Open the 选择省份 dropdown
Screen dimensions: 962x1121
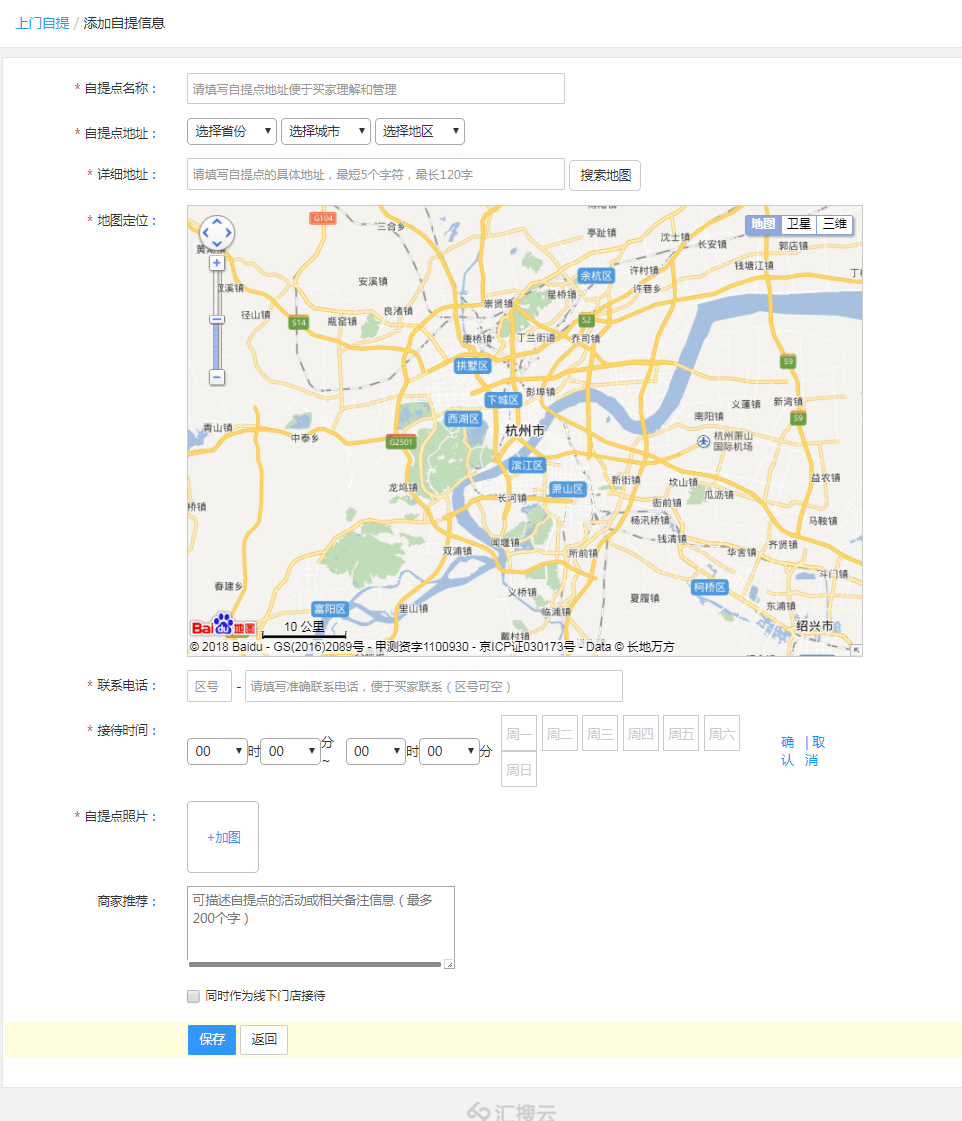[x=231, y=131]
